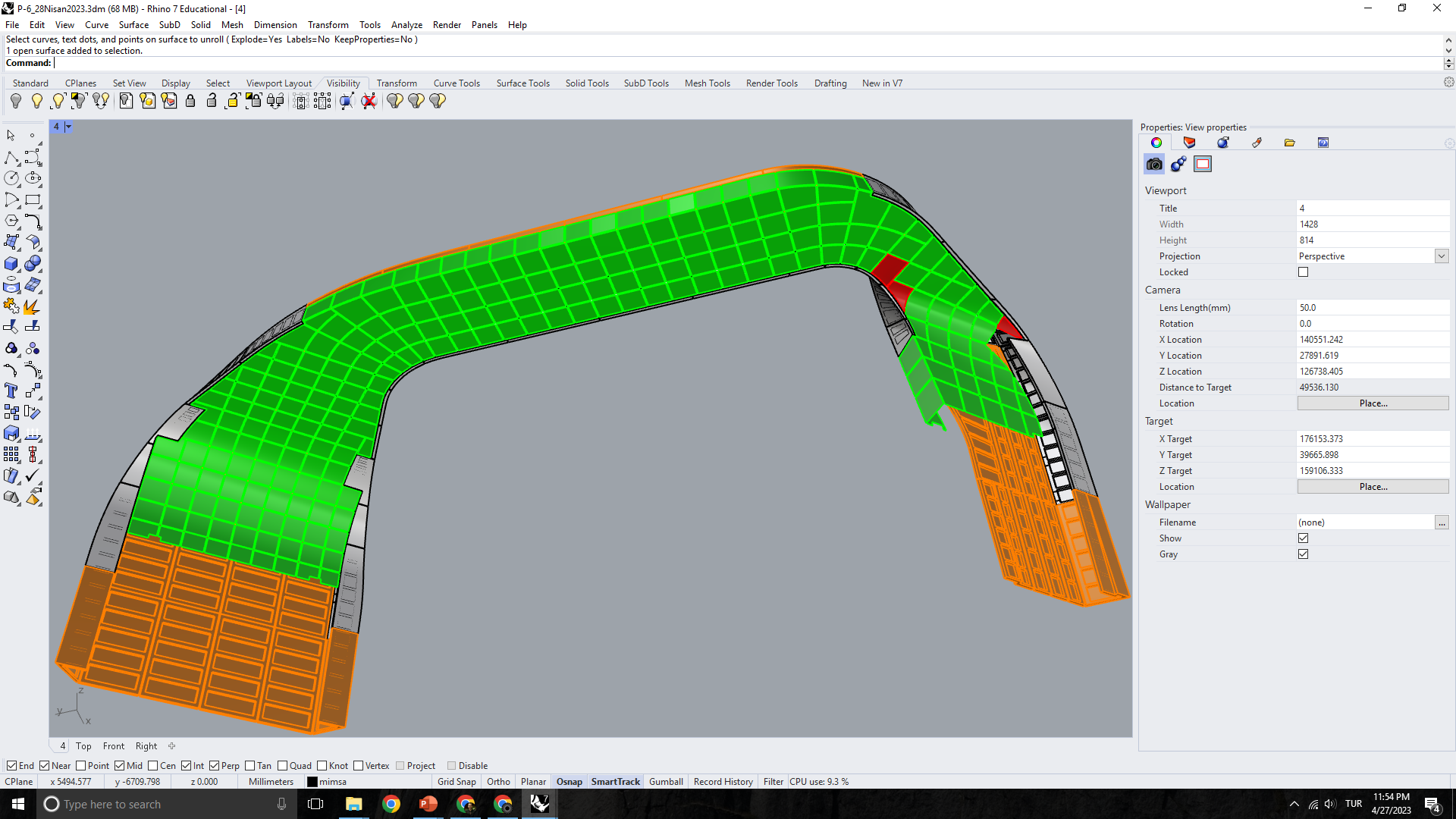The width and height of the screenshot is (1456, 819).
Task: Open the viewport 4 title dropdown arrow
Action: [x=68, y=127]
